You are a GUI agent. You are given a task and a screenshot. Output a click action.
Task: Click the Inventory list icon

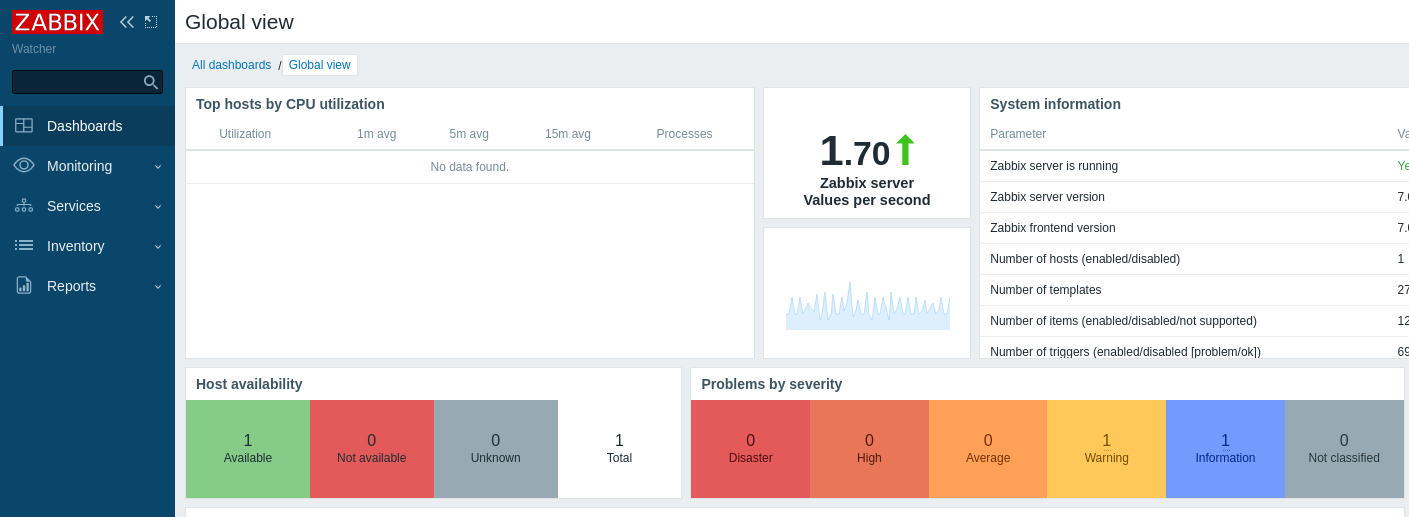pyautogui.click(x=24, y=245)
